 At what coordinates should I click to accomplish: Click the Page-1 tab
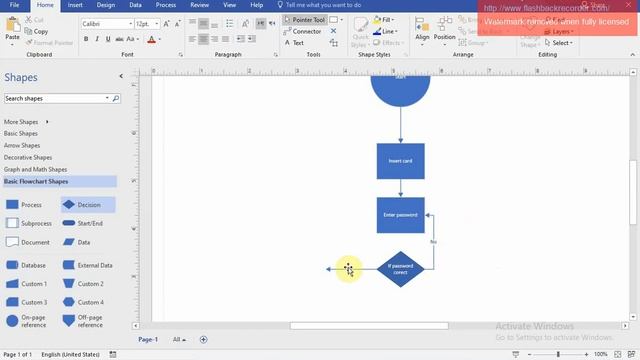pyautogui.click(x=148, y=339)
